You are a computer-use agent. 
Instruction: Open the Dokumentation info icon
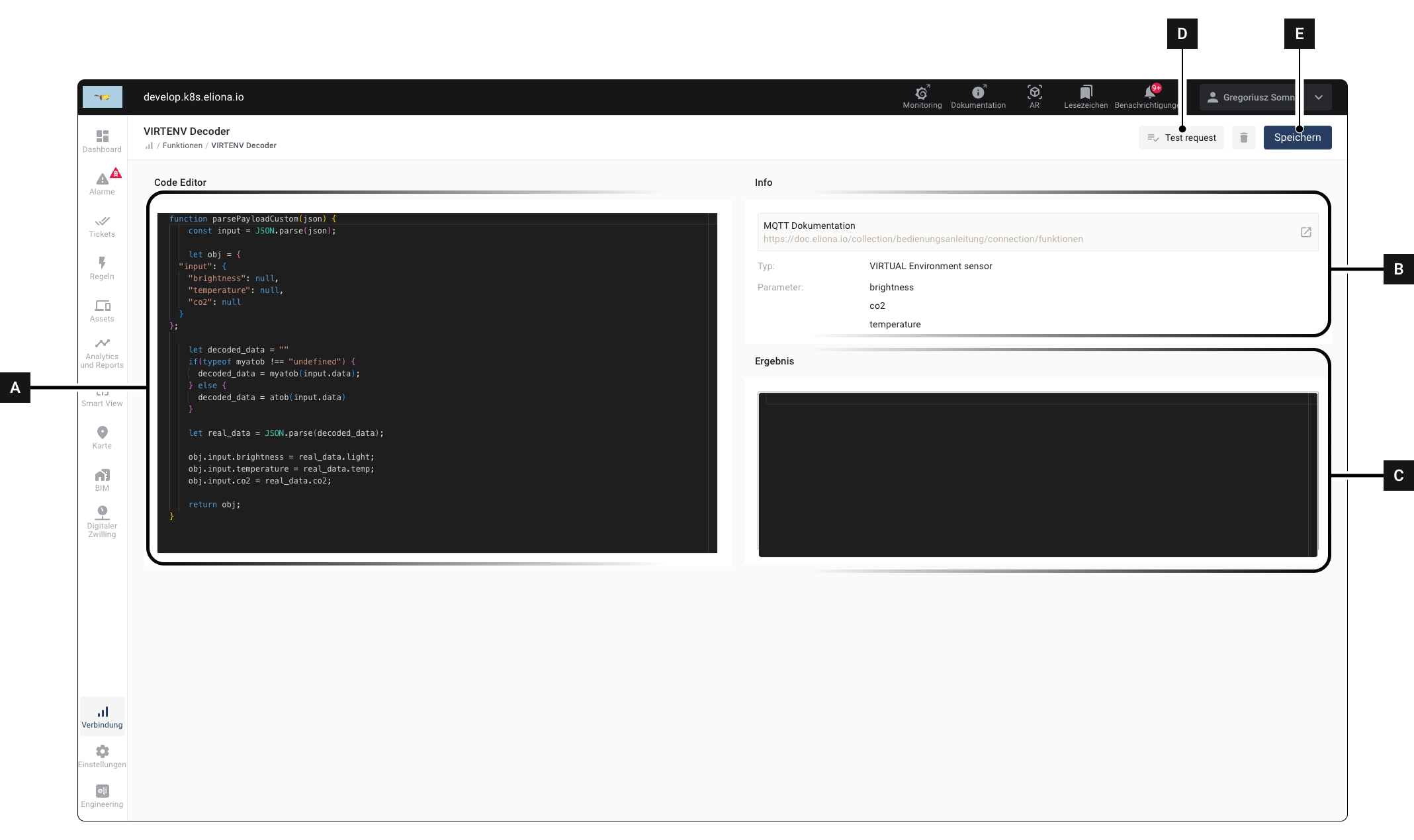point(978,93)
